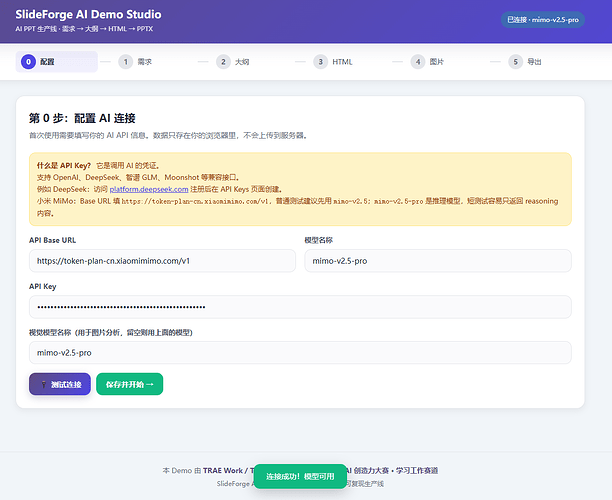Click 保存并开始 green button
Image resolution: width=612 pixels, height=500 pixels.
tap(130, 384)
